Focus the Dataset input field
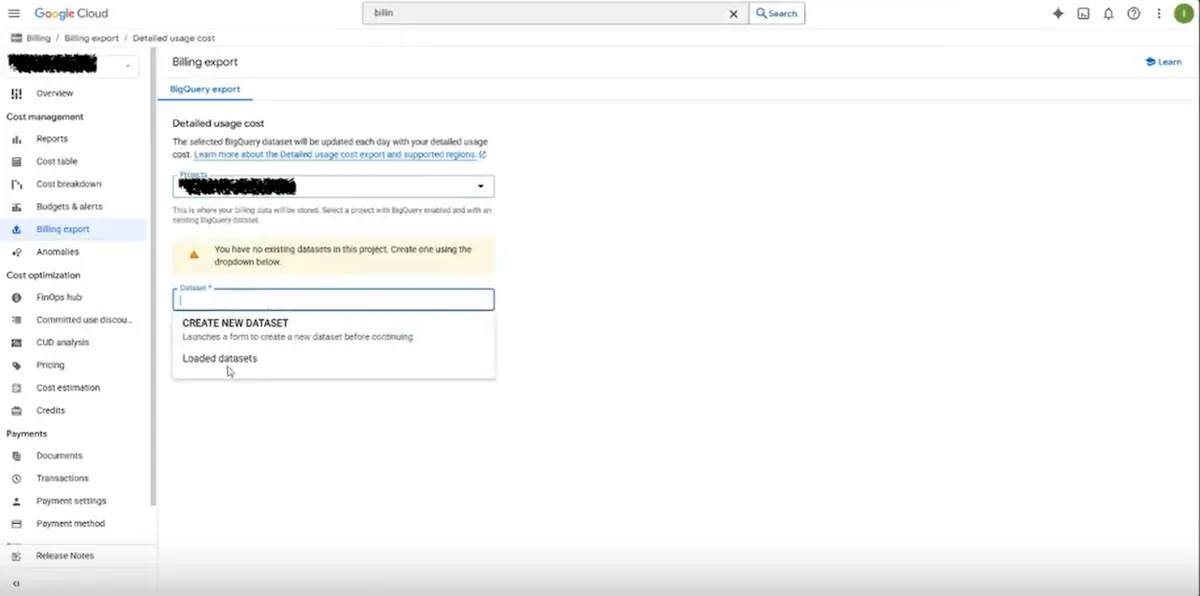Screen dimensions: 1200x596 point(333,299)
